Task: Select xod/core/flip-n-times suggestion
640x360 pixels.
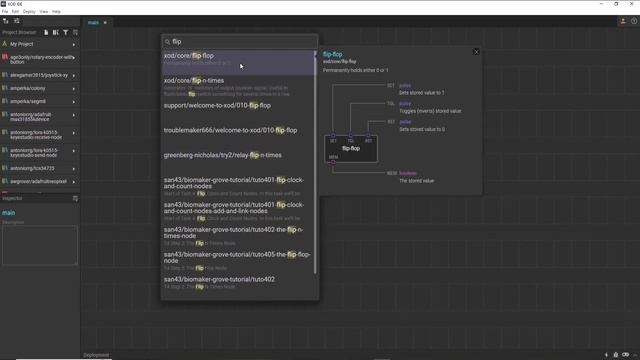Action: point(238,87)
